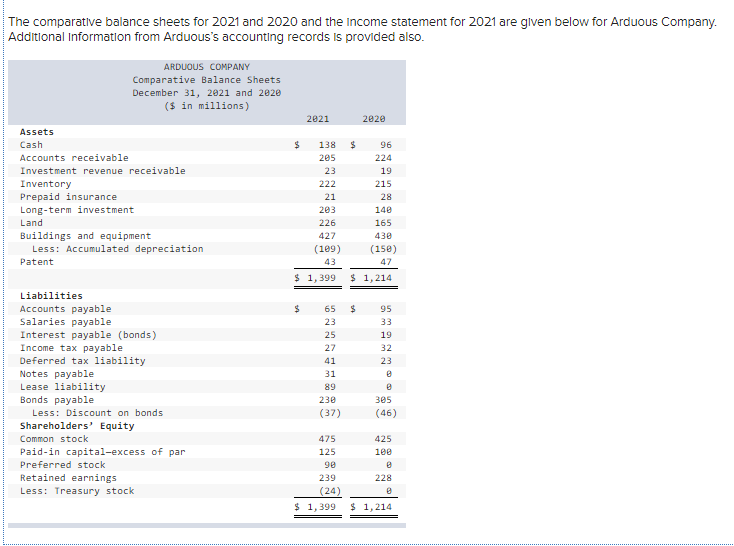The image size is (734, 546).
Task: Click Accounts payable 2021 value 65
Action: tap(330, 309)
